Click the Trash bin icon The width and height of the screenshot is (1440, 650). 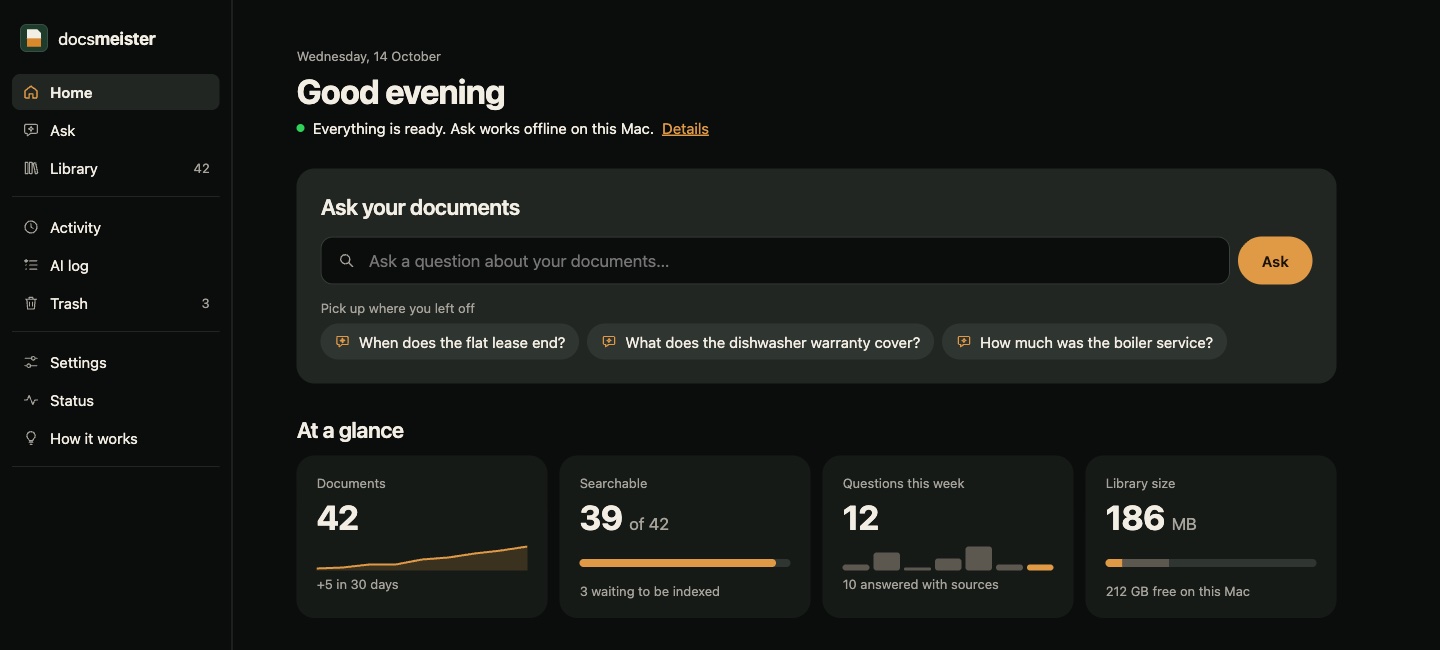[31, 303]
